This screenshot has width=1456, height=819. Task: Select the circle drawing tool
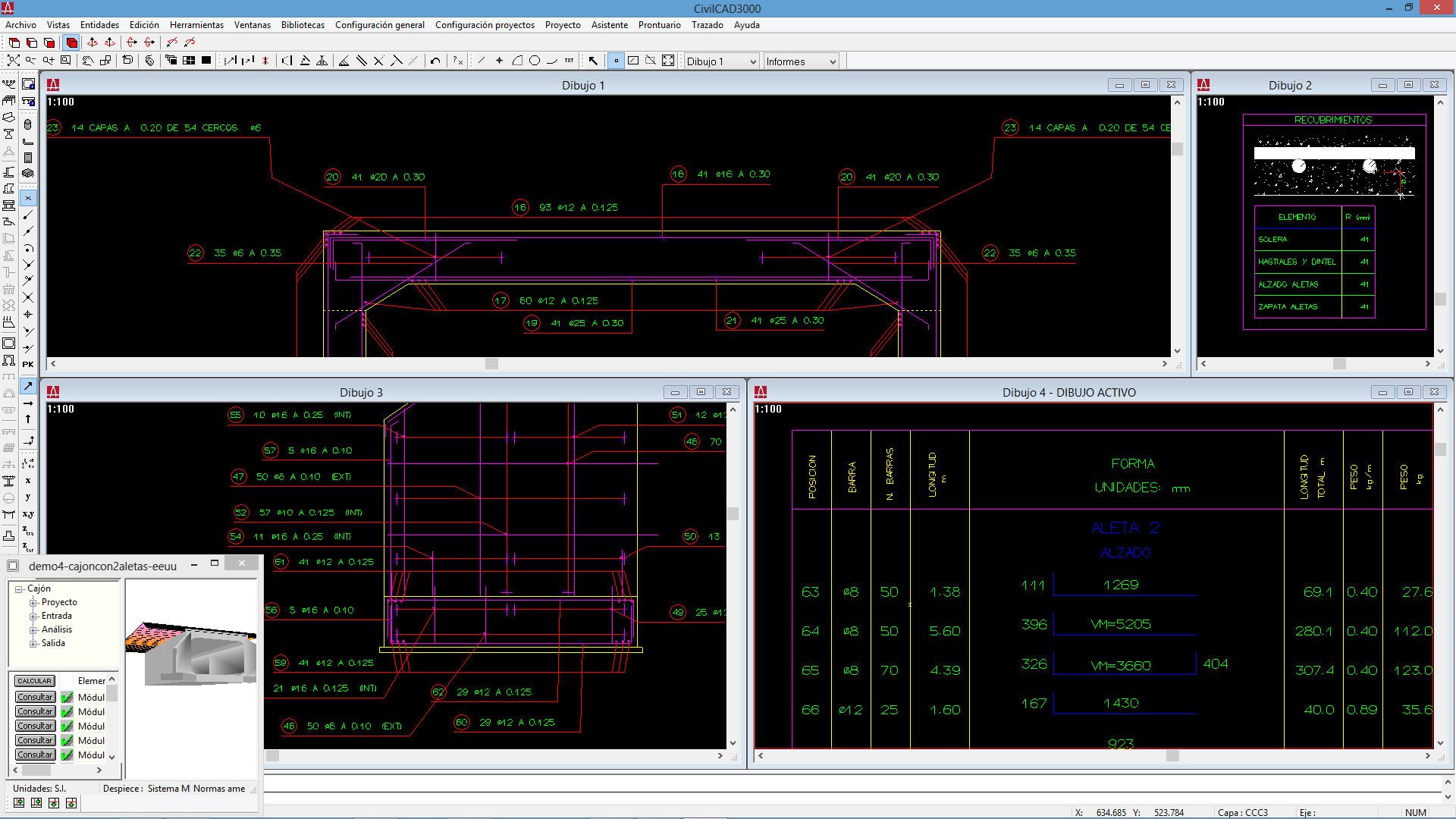(535, 61)
